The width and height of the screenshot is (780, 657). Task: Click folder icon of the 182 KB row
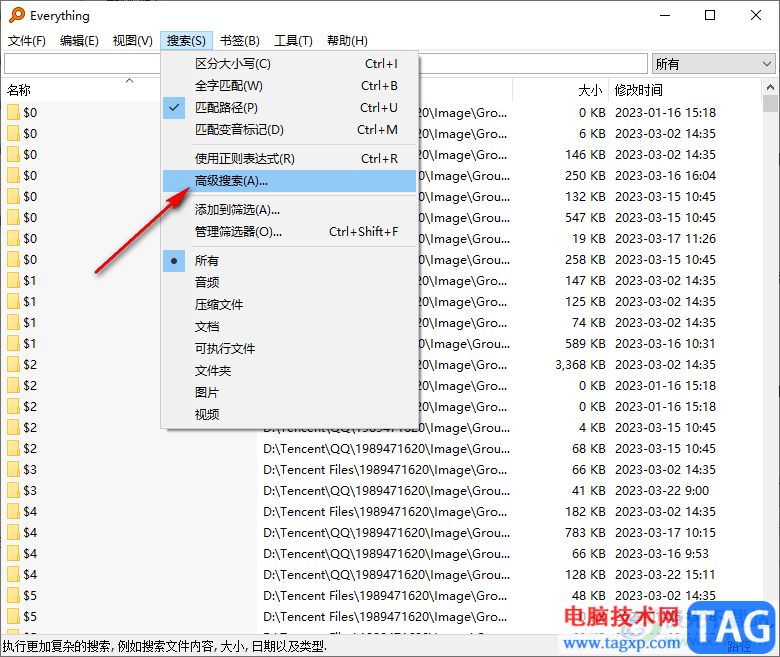[13, 511]
